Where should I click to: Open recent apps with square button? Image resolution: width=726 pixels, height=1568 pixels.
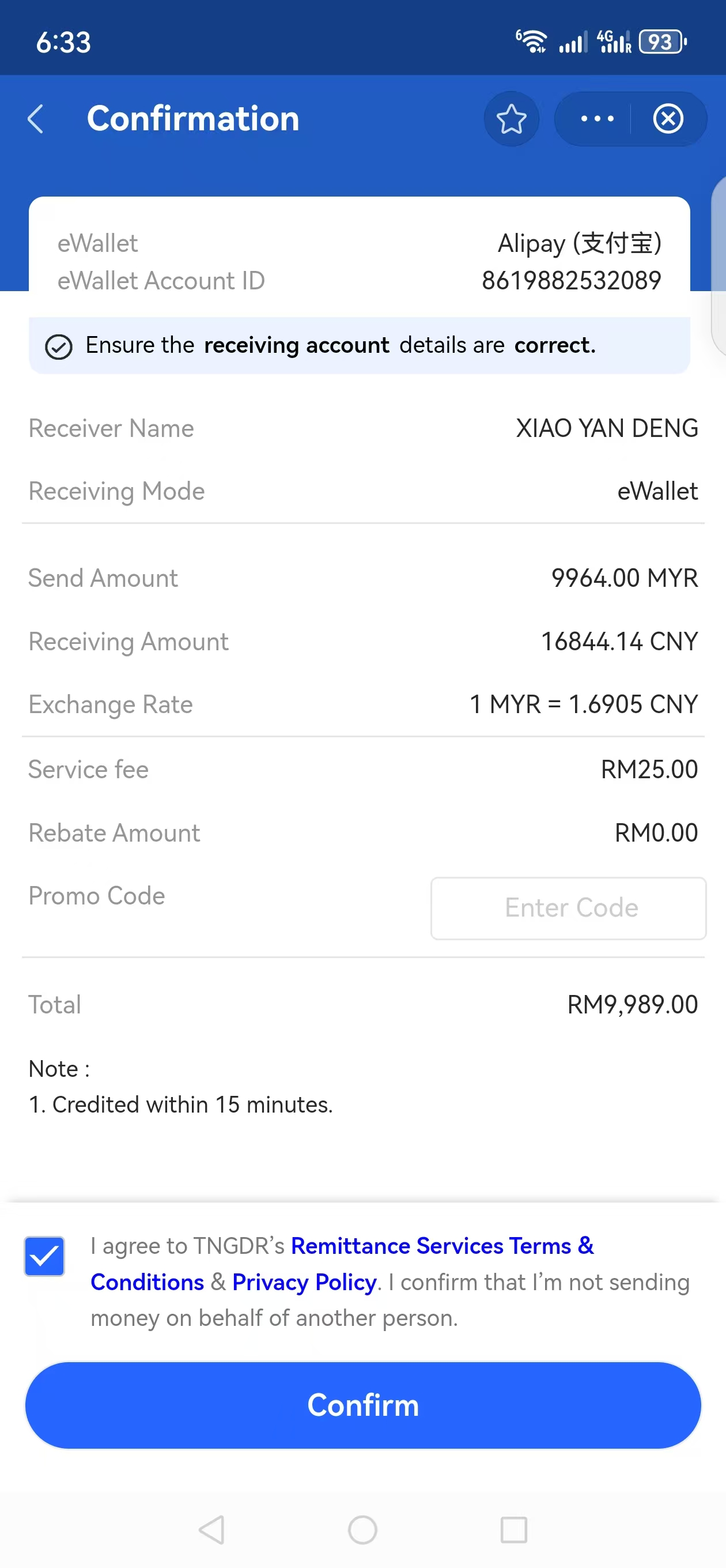tap(513, 1529)
